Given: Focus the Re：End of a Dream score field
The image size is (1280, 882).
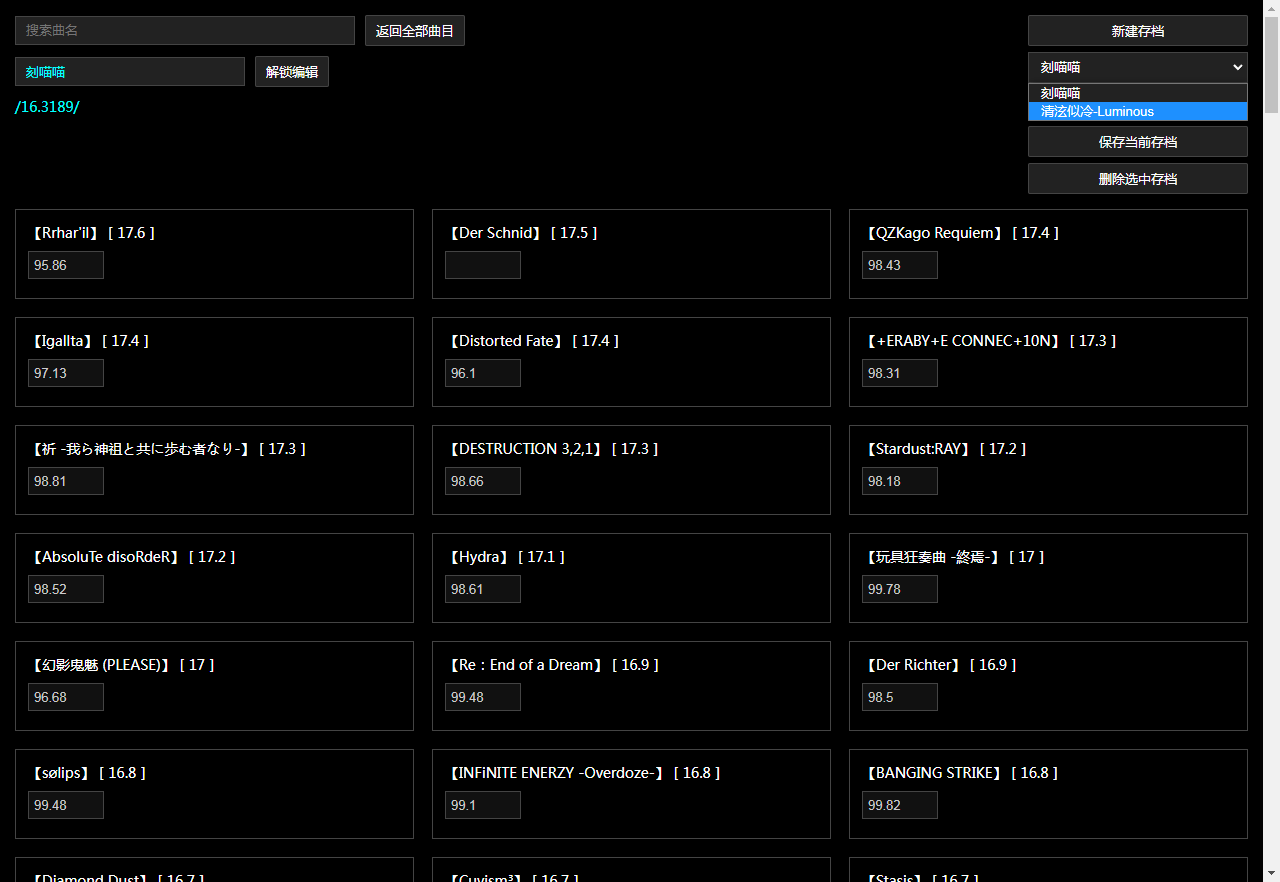Looking at the screenshot, I should pos(483,697).
